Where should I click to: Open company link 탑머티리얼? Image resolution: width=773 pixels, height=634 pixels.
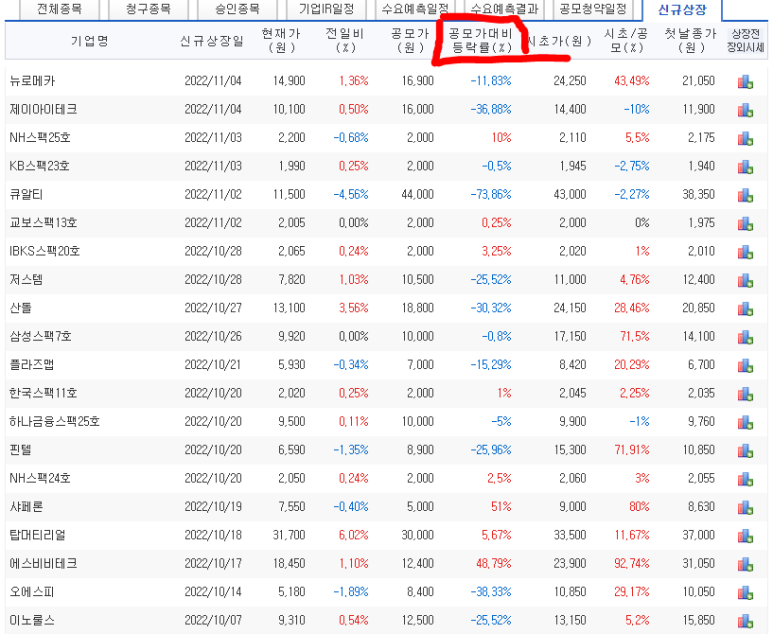click(x=37, y=535)
